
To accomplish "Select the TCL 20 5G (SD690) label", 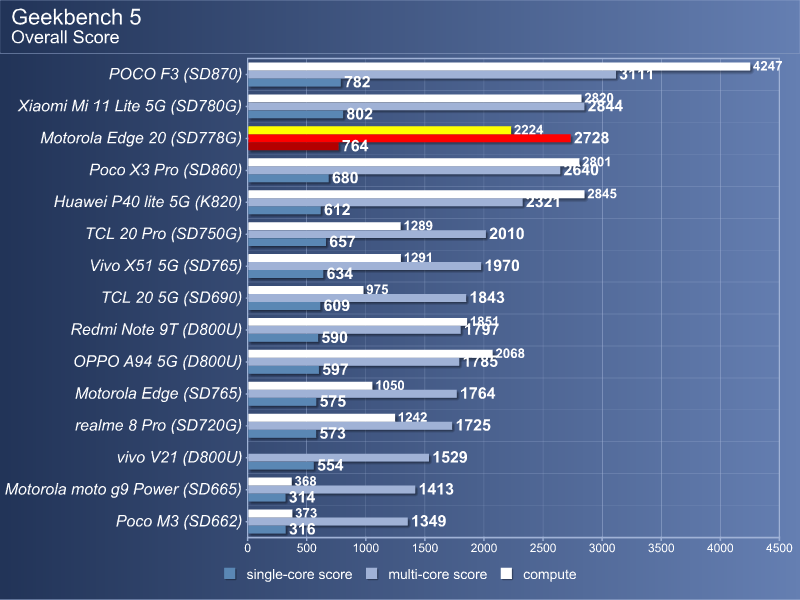I will 172,297.
